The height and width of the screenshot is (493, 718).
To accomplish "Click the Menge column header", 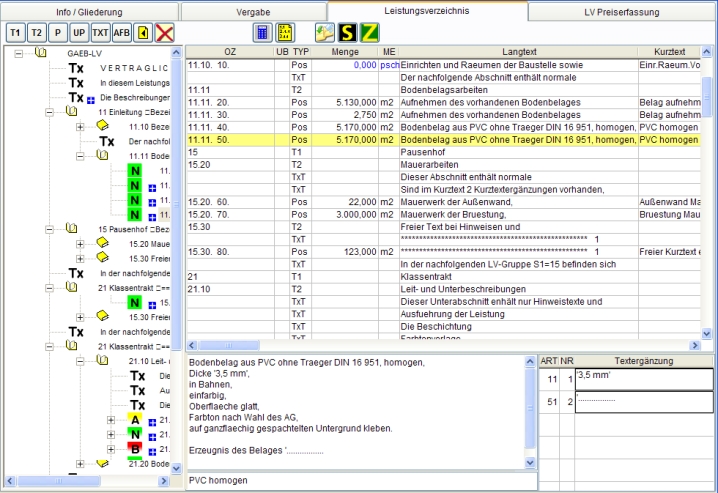I will pyautogui.click(x=343, y=50).
